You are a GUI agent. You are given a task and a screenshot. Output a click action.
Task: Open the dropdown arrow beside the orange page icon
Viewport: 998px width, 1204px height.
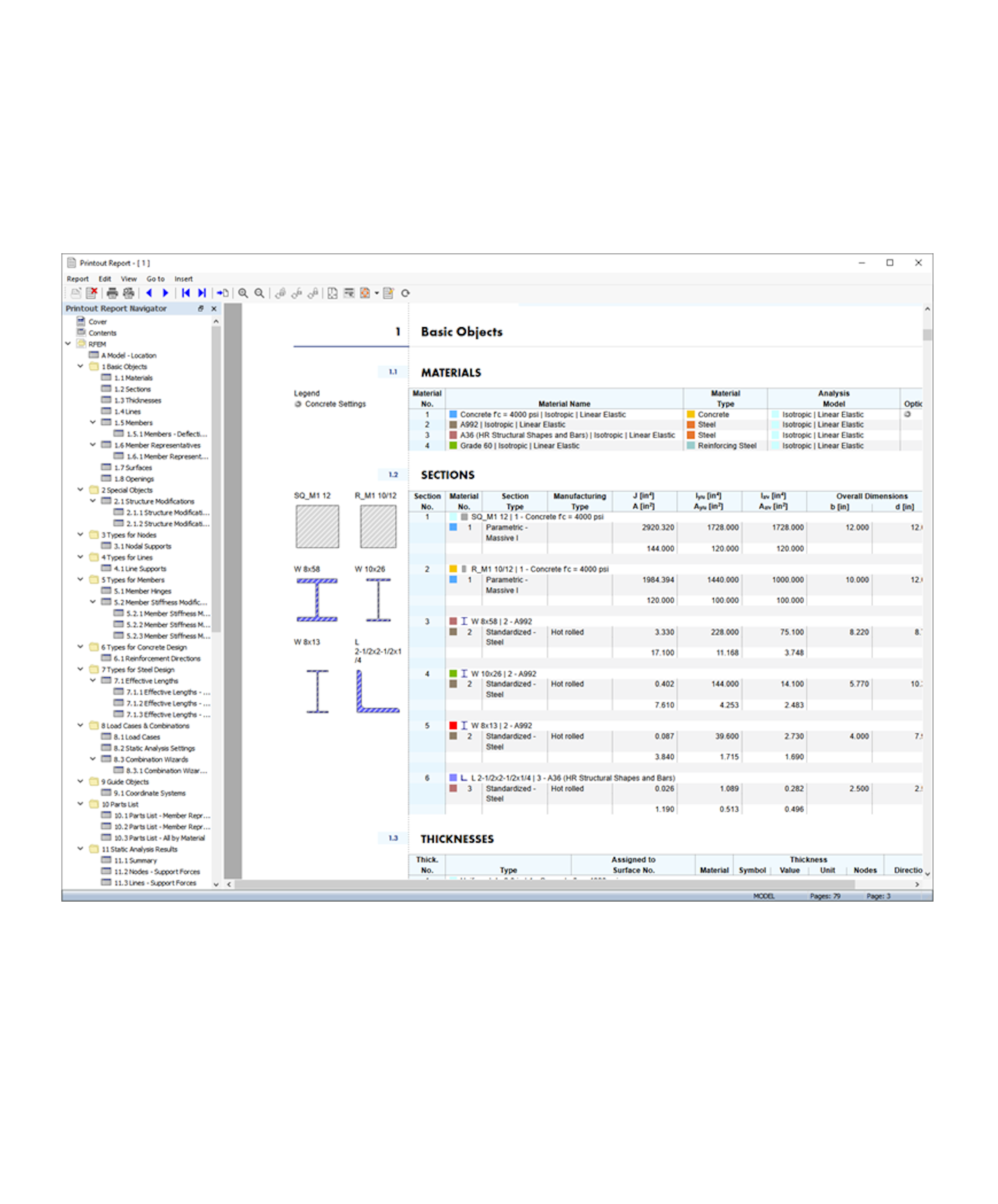[377, 293]
